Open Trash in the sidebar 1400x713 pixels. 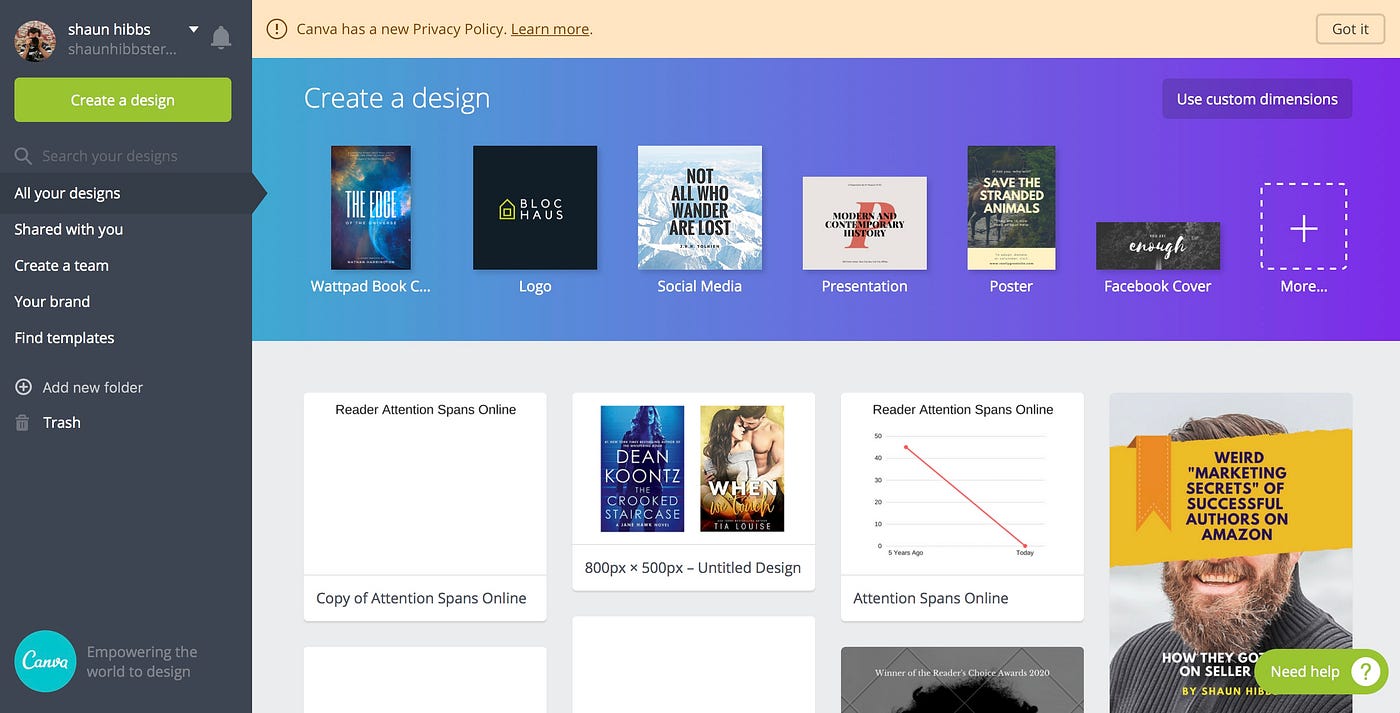(62, 422)
